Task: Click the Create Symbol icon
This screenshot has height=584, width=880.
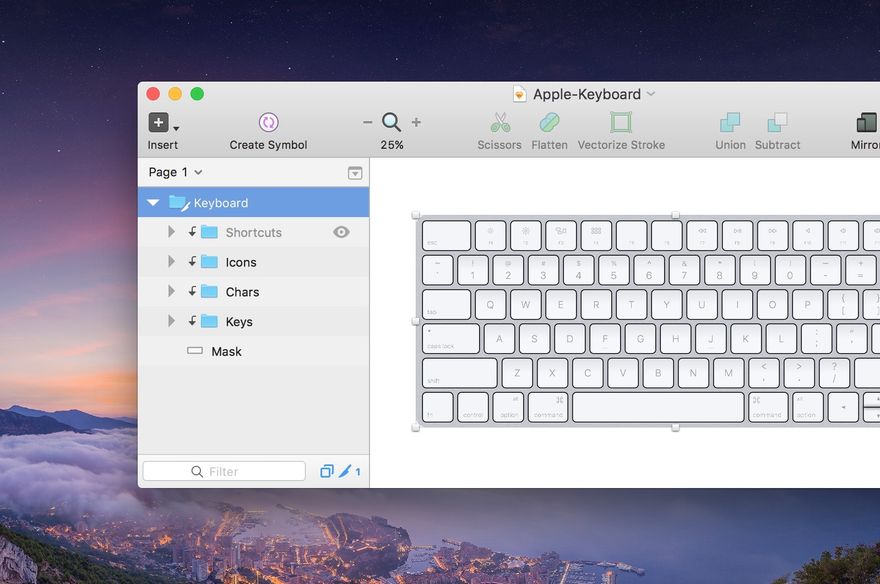Action: click(268, 122)
